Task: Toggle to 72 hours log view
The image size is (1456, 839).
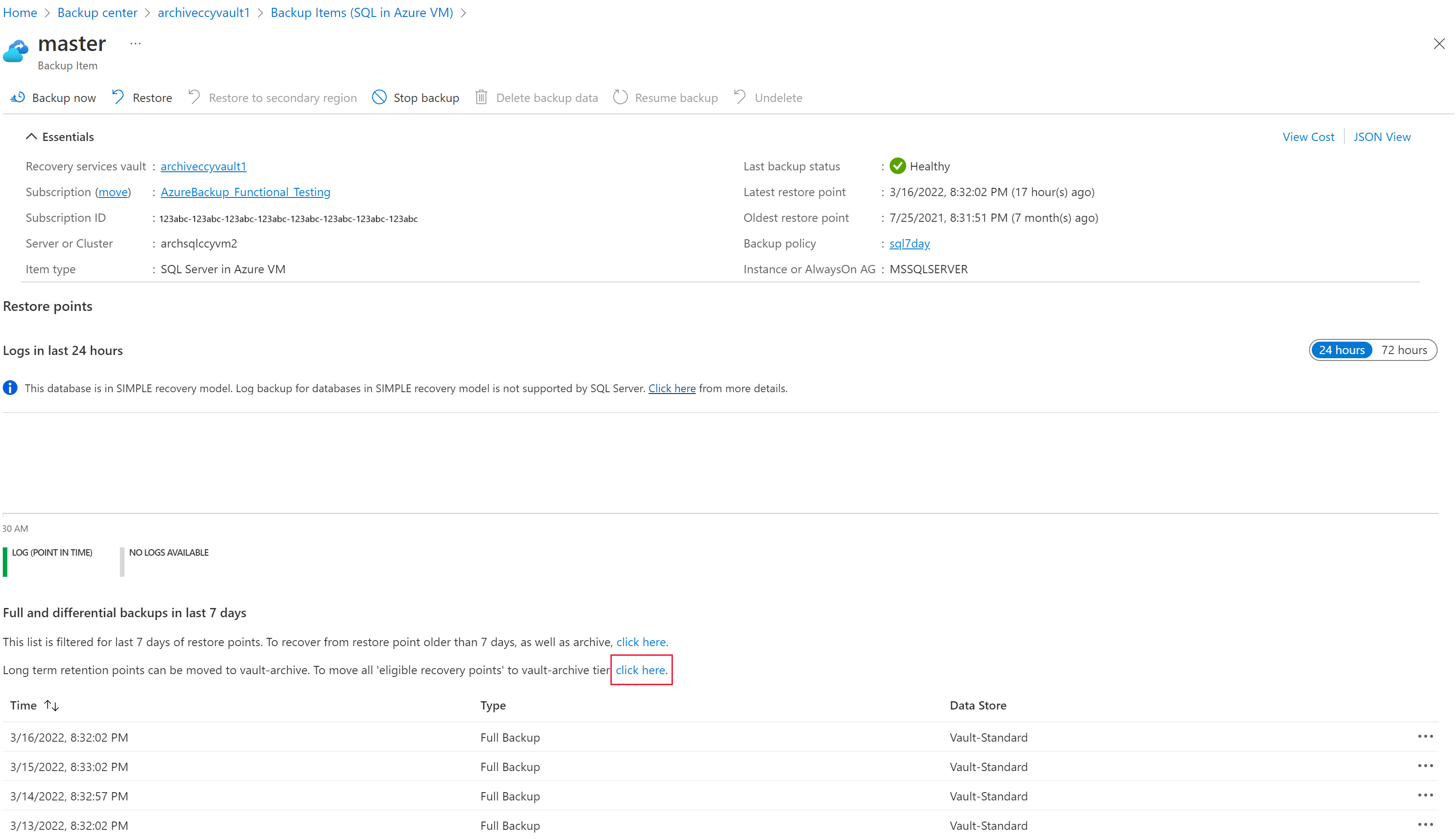Action: pos(1404,349)
